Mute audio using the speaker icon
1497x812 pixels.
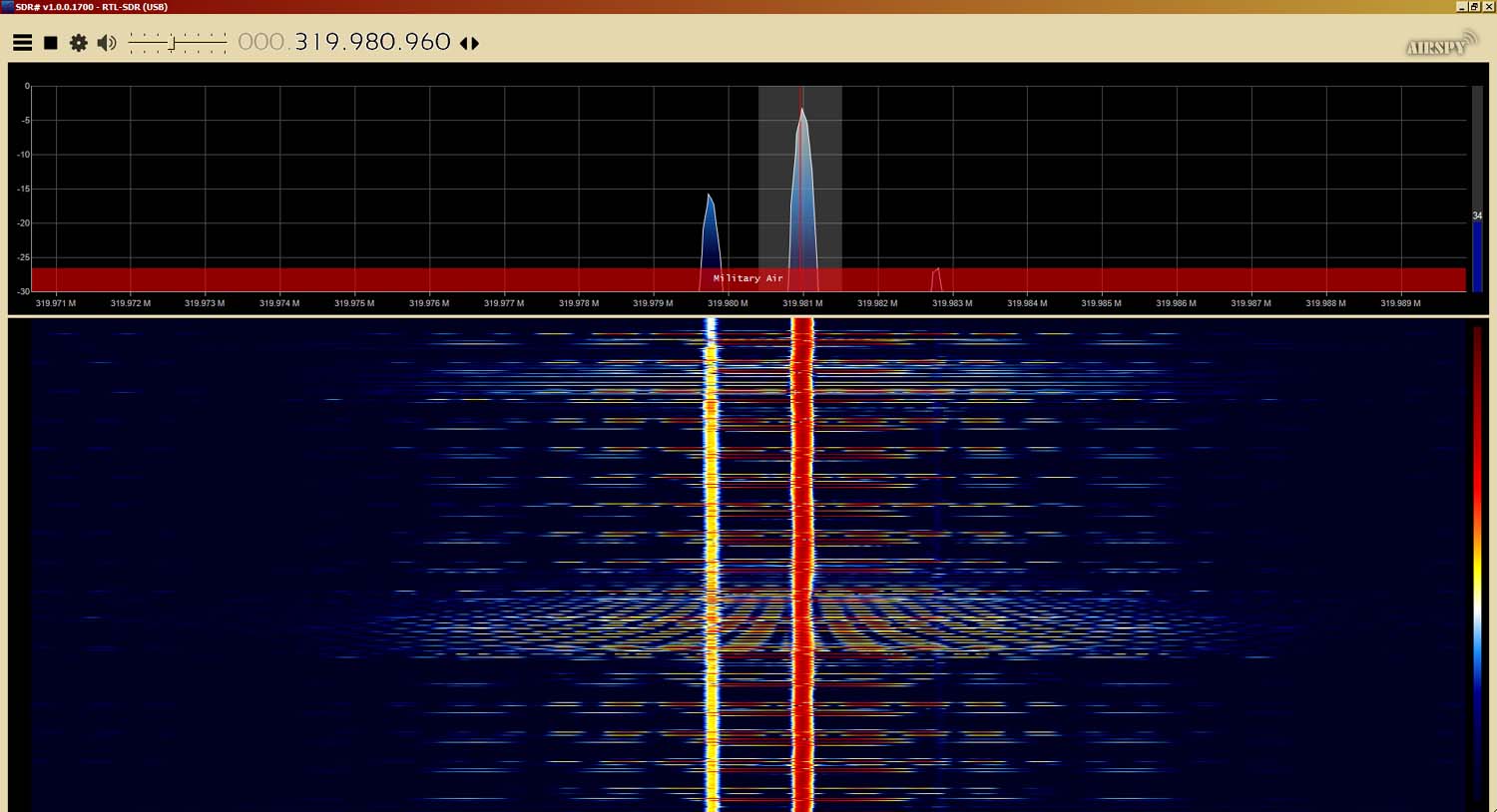pyautogui.click(x=107, y=43)
